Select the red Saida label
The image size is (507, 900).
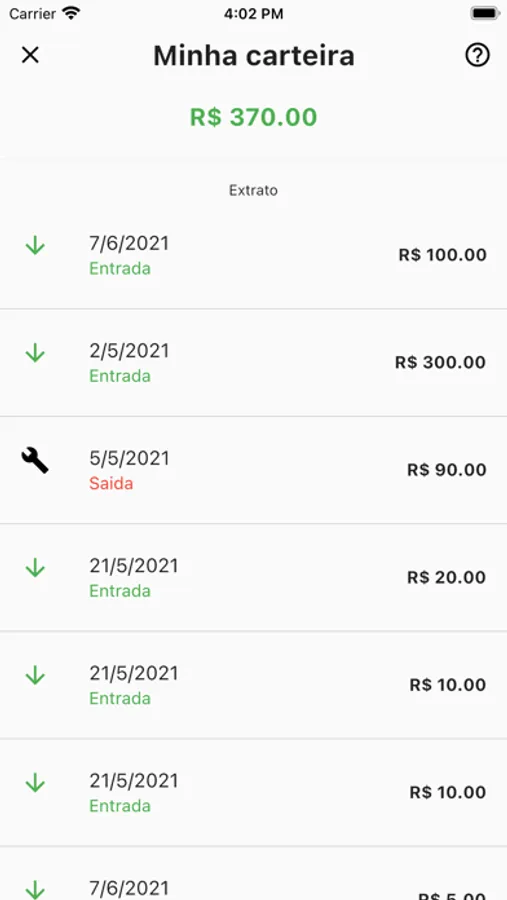(111, 483)
